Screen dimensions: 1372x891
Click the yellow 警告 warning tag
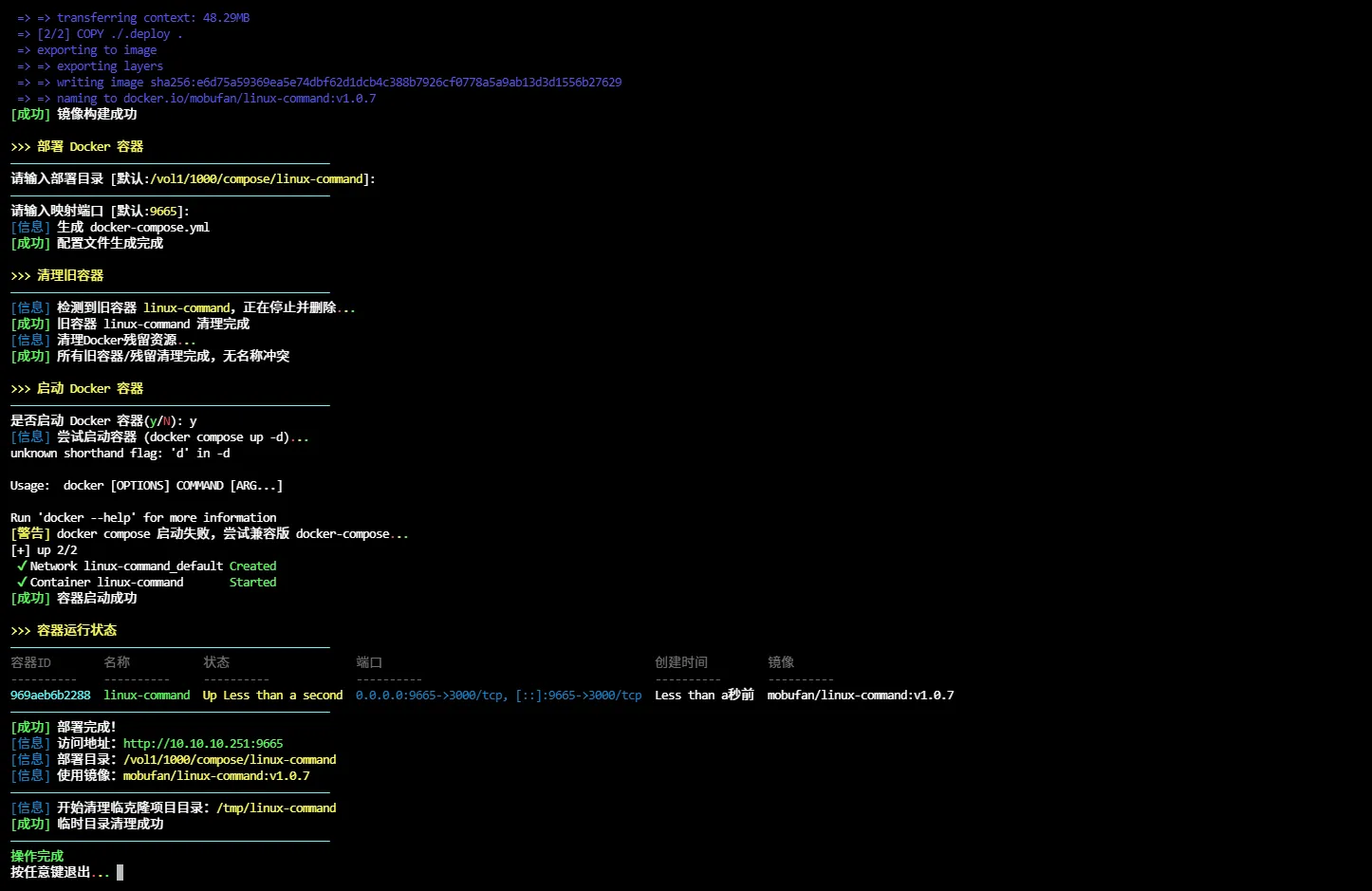tap(30, 534)
